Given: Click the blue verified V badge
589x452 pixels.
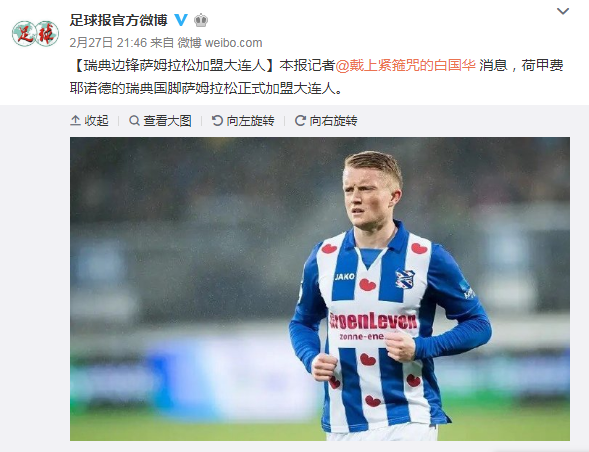Looking at the screenshot, I should click(181, 20).
